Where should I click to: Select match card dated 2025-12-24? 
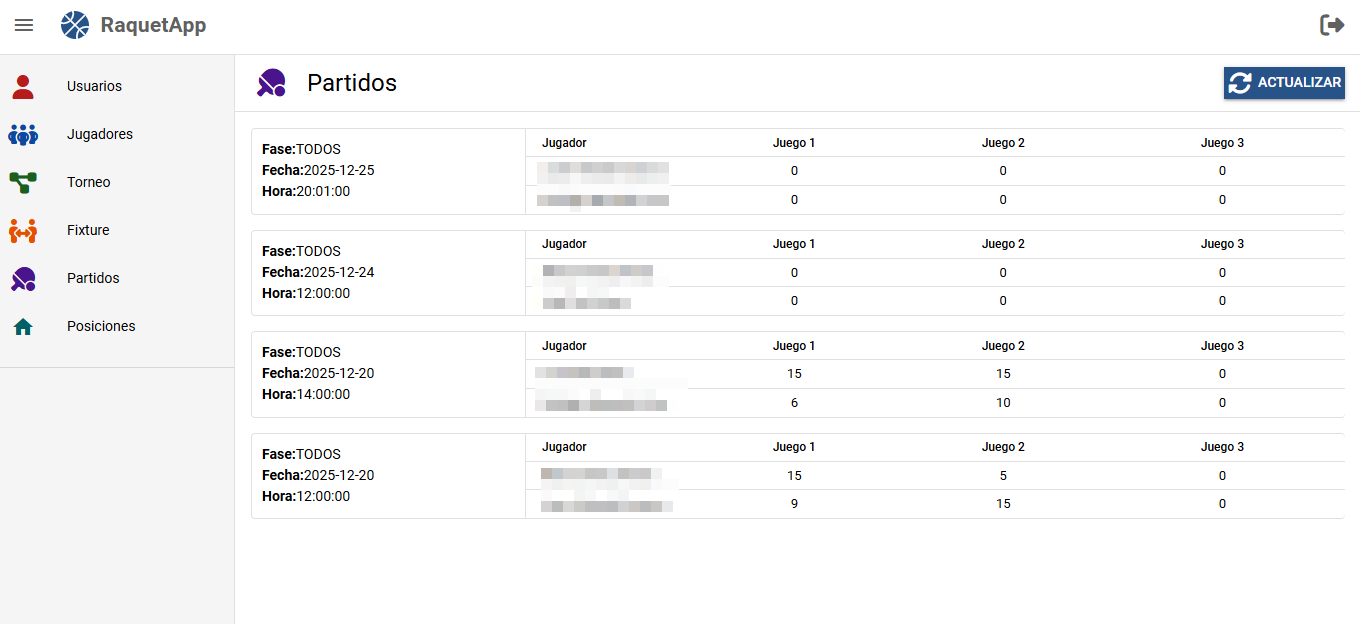coord(797,273)
